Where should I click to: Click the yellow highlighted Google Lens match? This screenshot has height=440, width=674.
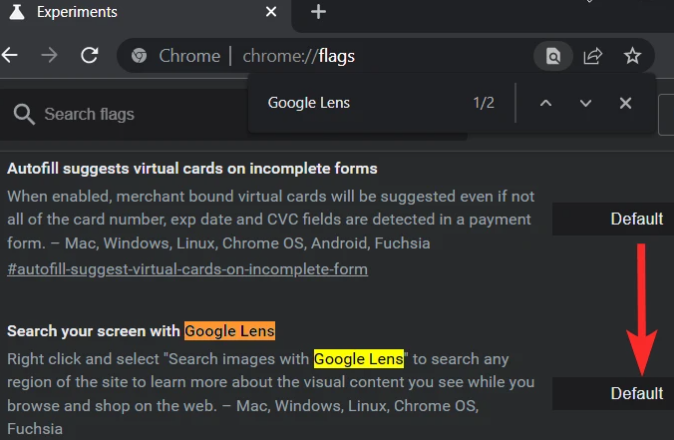358,358
